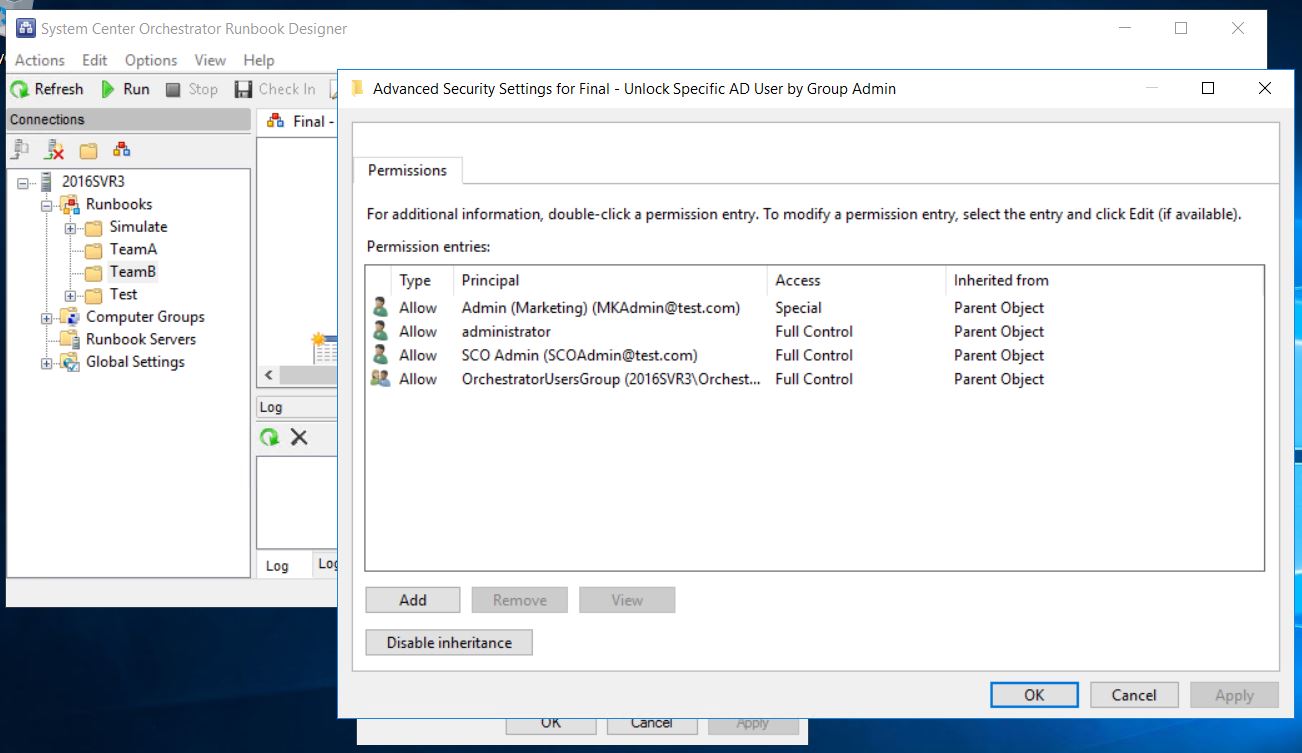The height and width of the screenshot is (753, 1302).
Task: Click the Runbook Servers icon
Action: (x=69, y=339)
